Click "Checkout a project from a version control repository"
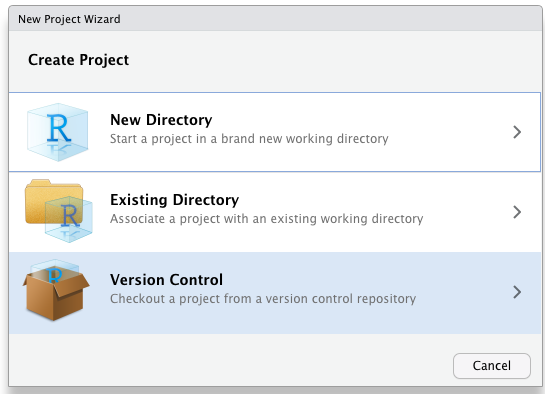Viewport: 545px width, 394px height. 263,298
